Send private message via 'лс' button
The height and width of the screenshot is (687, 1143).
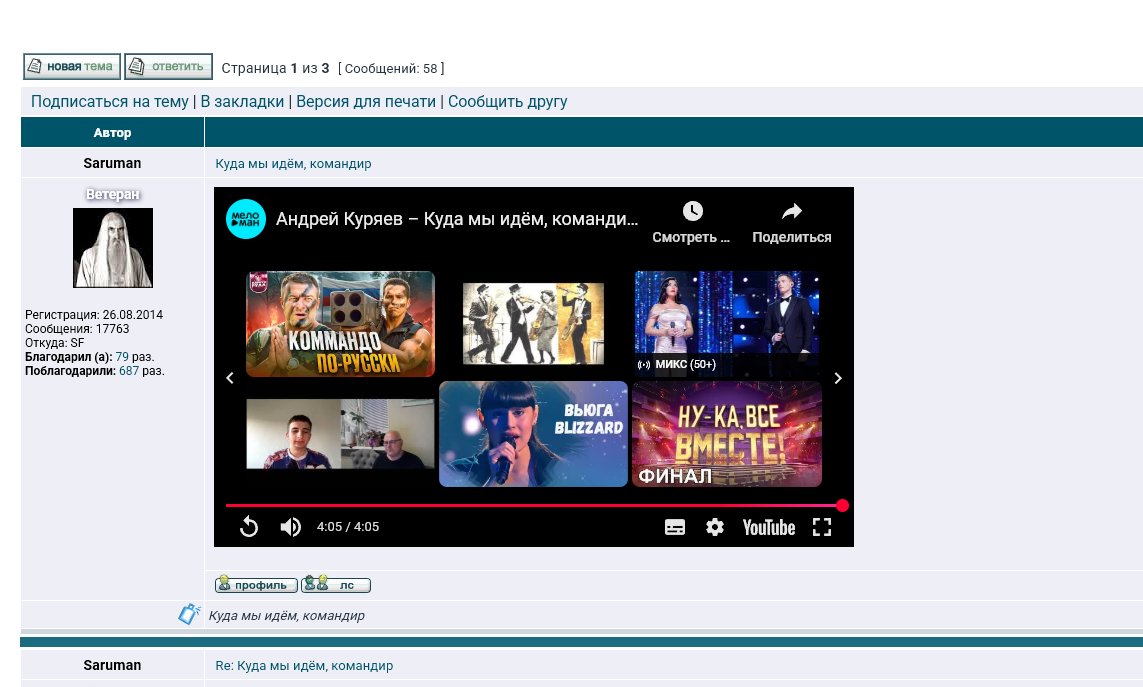pos(336,585)
